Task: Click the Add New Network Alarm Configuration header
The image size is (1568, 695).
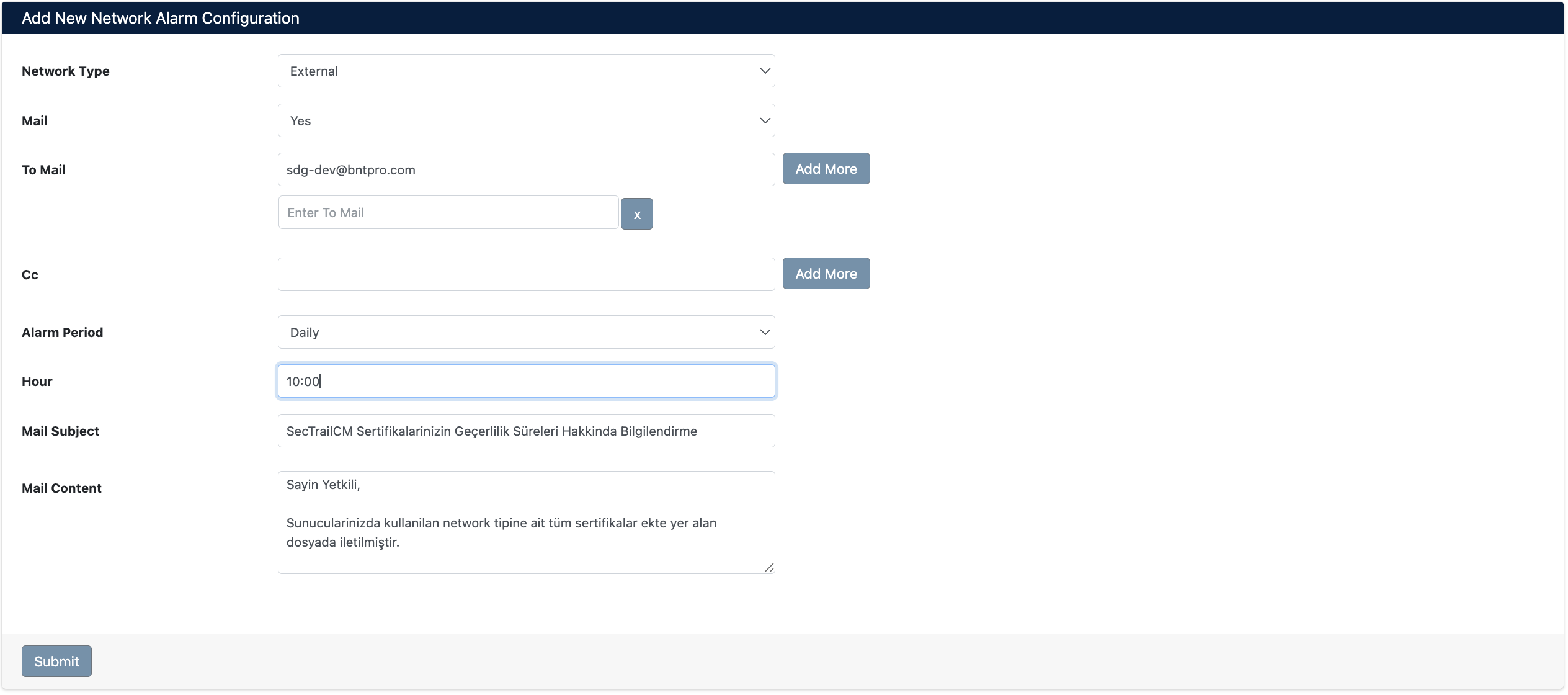Action: (160, 18)
